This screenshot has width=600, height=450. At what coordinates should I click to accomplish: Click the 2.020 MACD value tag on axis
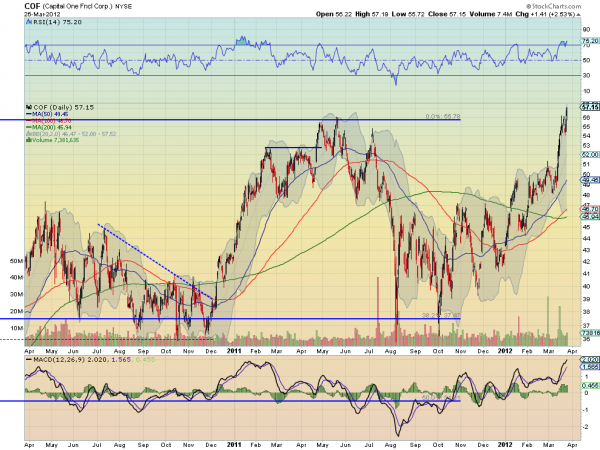coord(590,360)
